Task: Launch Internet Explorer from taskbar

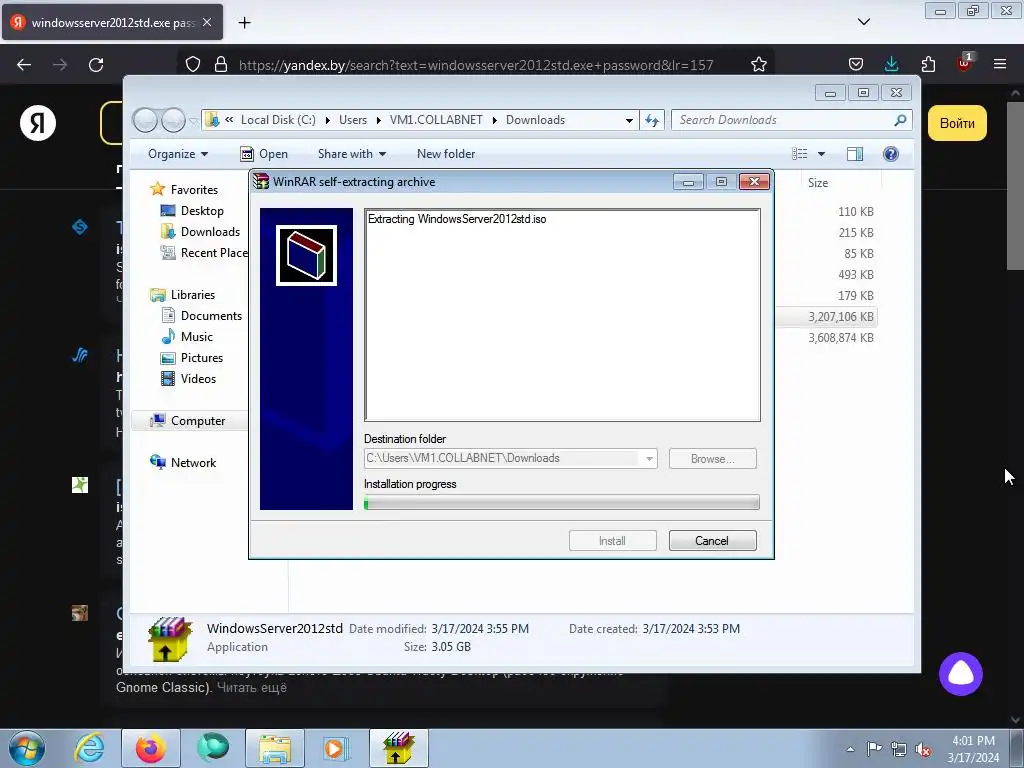Action: pyautogui.click(x=89, y=748)
